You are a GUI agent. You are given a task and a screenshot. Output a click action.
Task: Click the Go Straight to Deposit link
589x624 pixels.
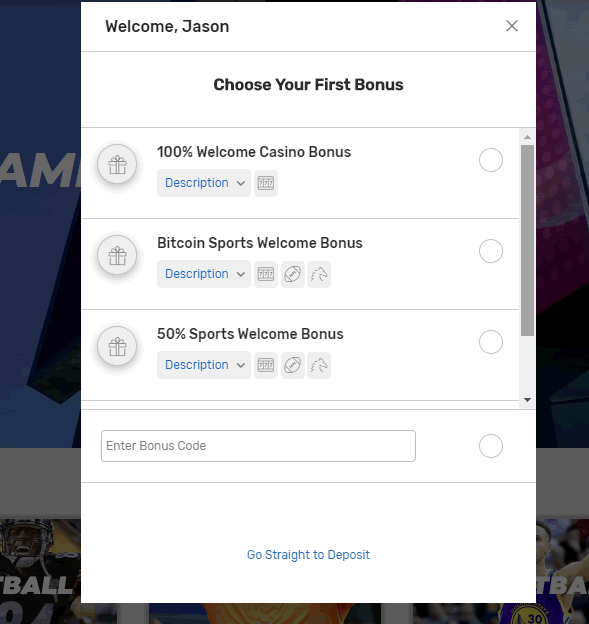pyautogui.click(x=308, y=554)
